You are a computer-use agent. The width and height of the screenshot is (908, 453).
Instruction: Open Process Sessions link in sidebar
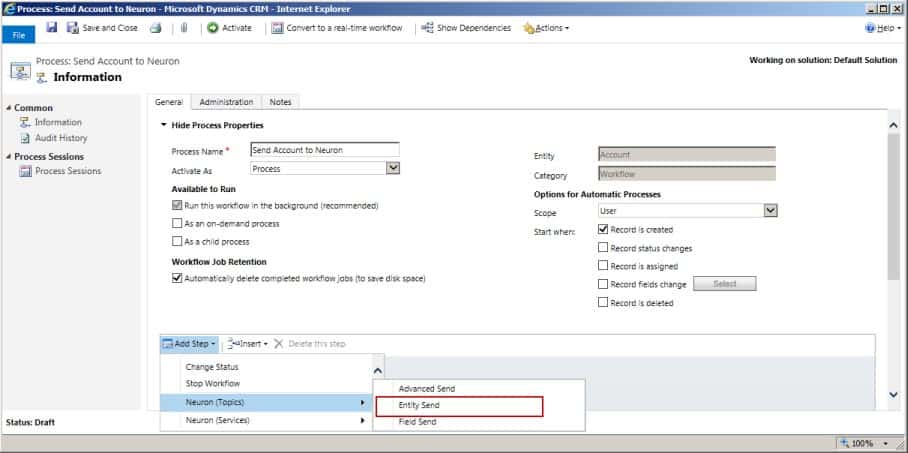click(68, 171)
